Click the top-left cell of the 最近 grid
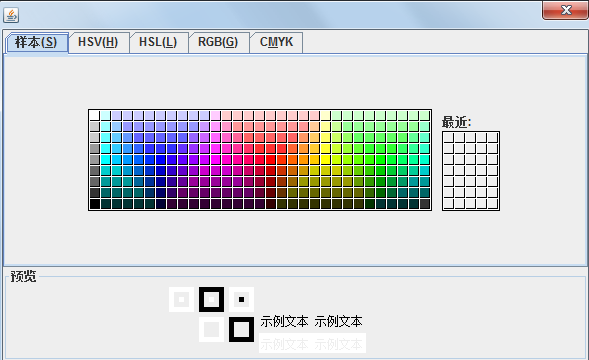This screenshot has height=360, width=589. (x=449, y=138)
